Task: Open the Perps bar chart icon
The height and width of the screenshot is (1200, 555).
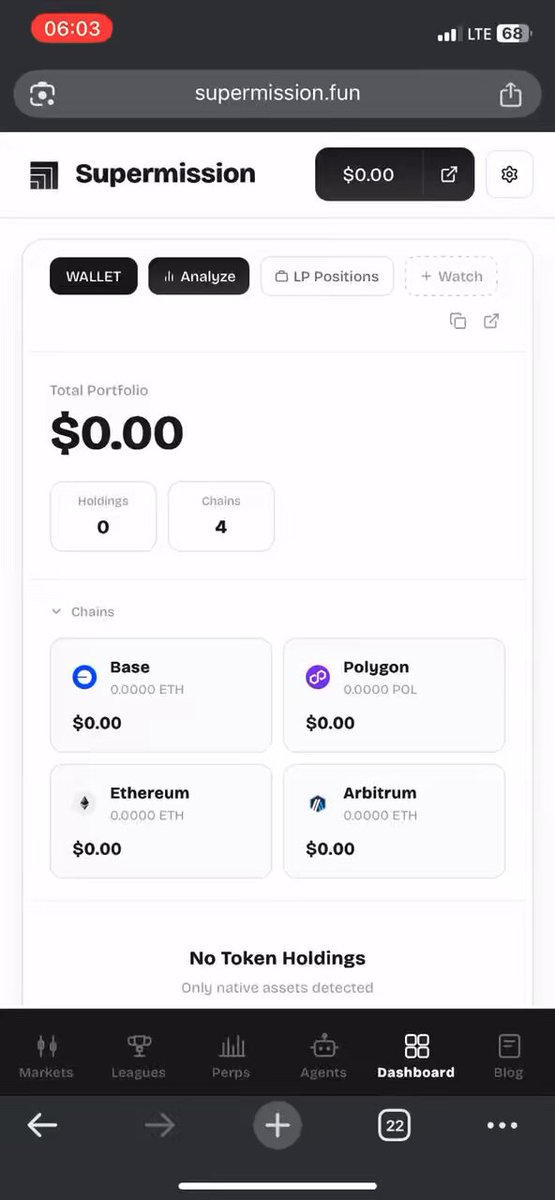Action: pos(232,1046)
